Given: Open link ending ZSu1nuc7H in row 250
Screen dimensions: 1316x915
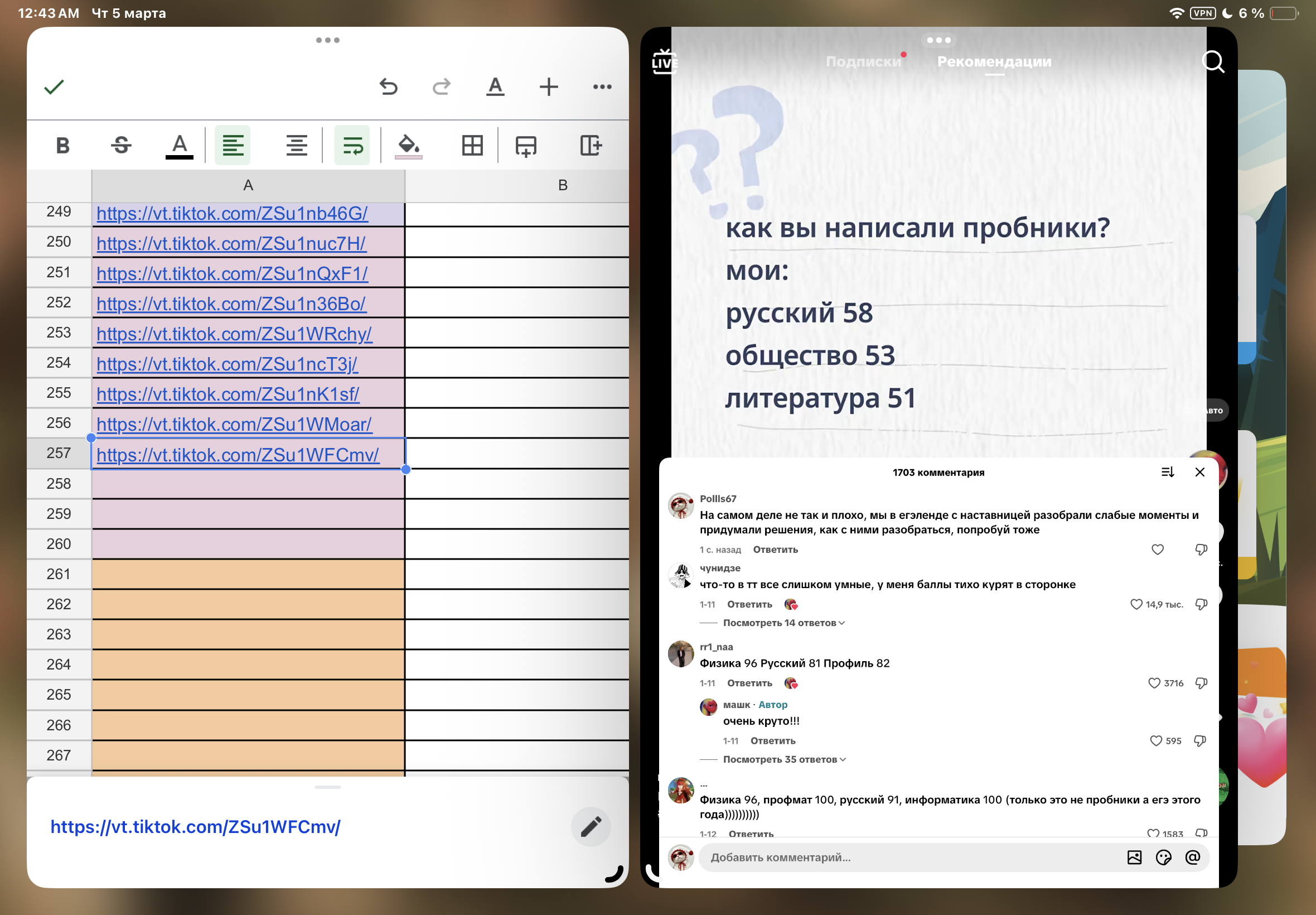Looking at the screenshot, I should pyautogui.click(x=231, y=244).
